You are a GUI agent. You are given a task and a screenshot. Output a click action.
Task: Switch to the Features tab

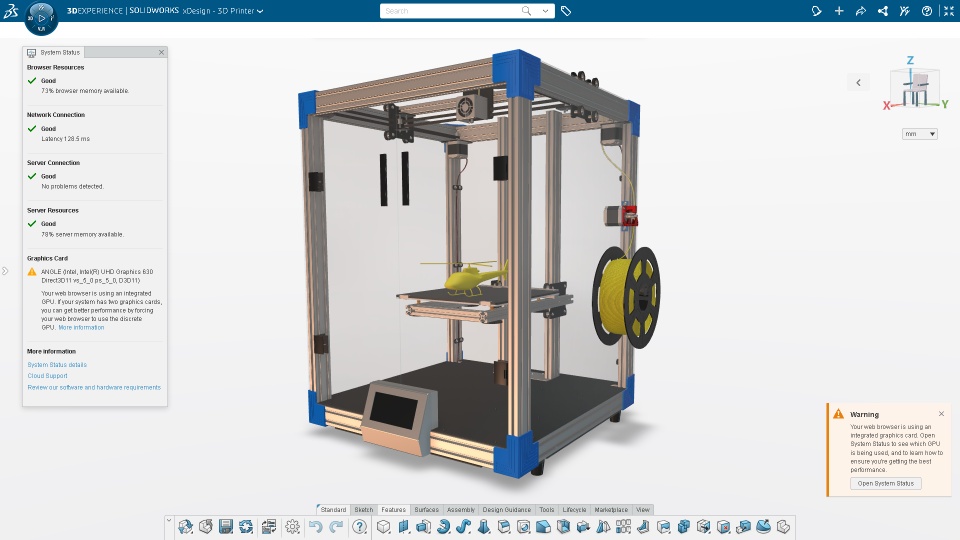pyautogui.click(x=393, y=509)
